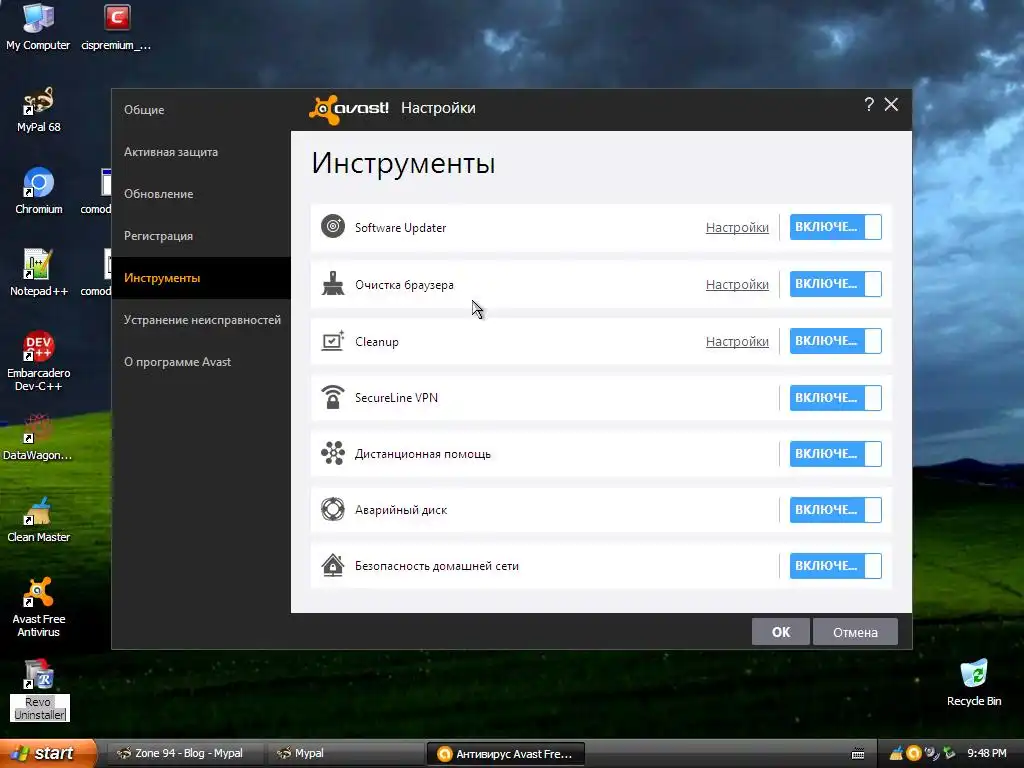
Task: Open Устранение неисправностей section
Action: [201, 320]
